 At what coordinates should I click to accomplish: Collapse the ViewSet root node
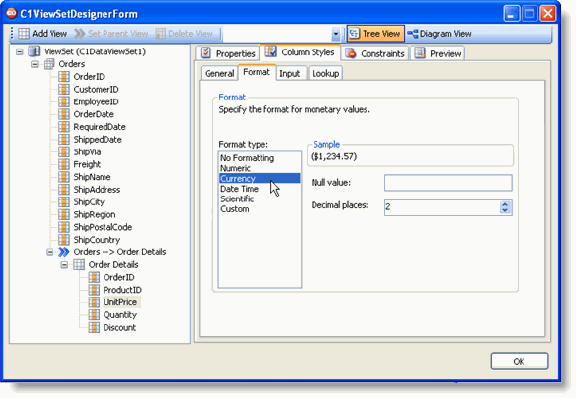click(x=19, y=51)
